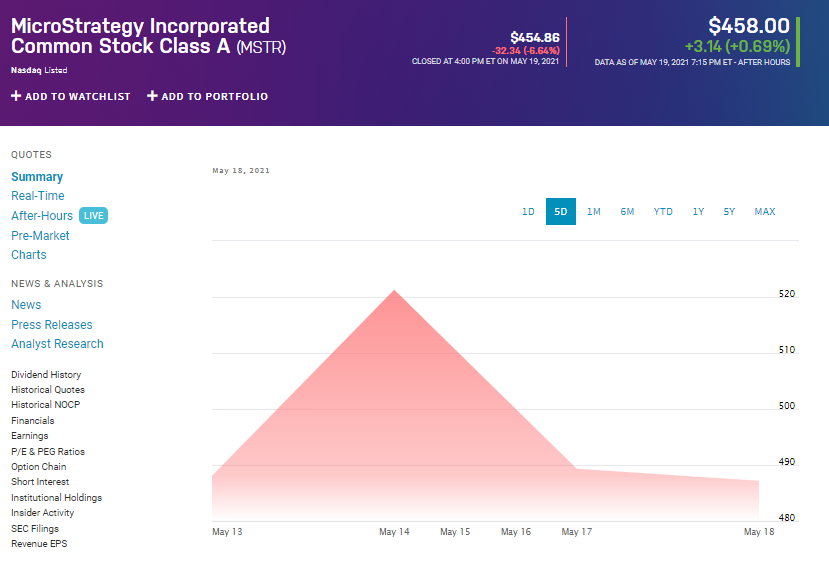Switch the chart to 1M range
Viewport: 829px width, 566px height.
594,211
